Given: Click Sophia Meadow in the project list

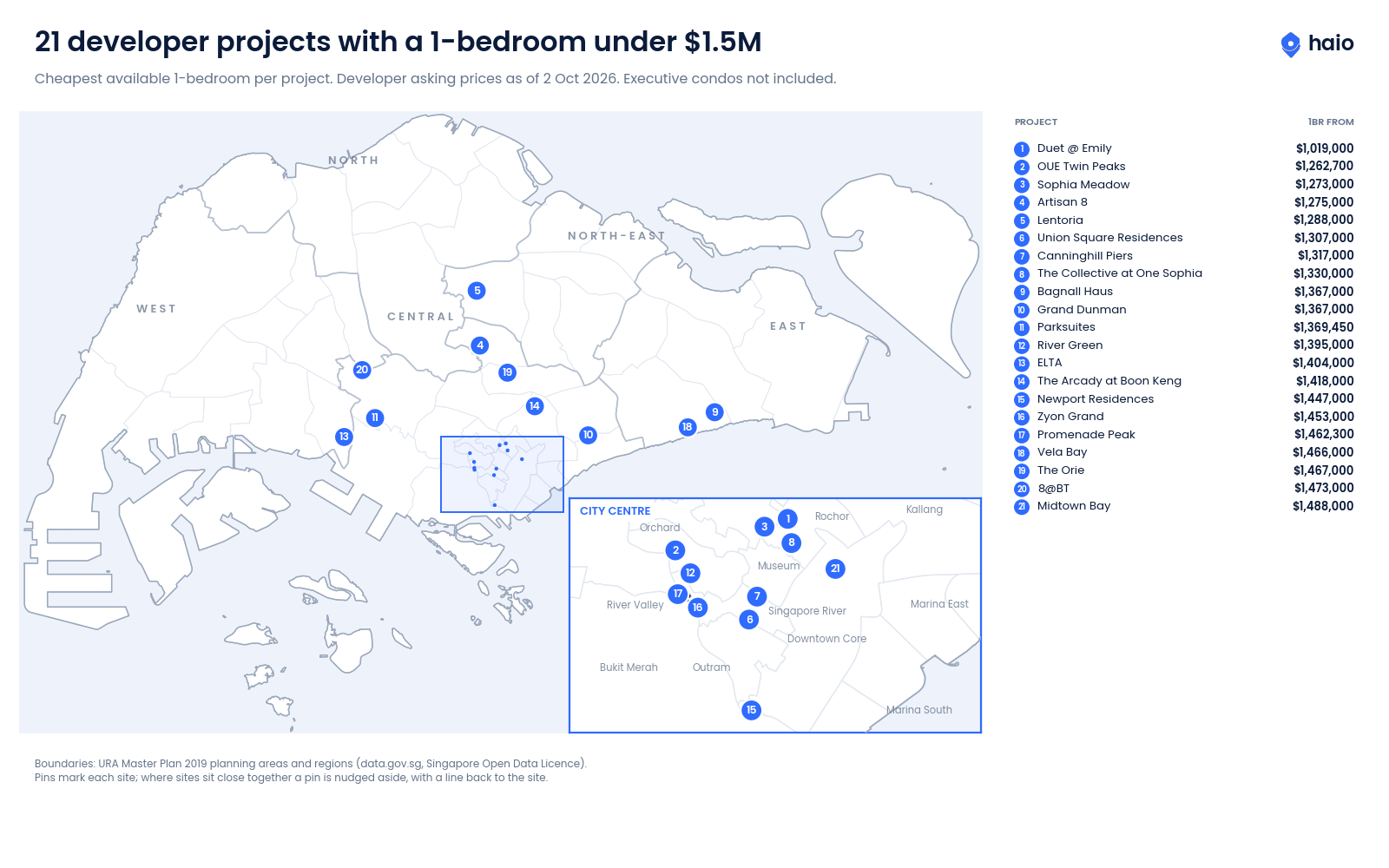Looking at the screenshot, I should point(1184,185).
